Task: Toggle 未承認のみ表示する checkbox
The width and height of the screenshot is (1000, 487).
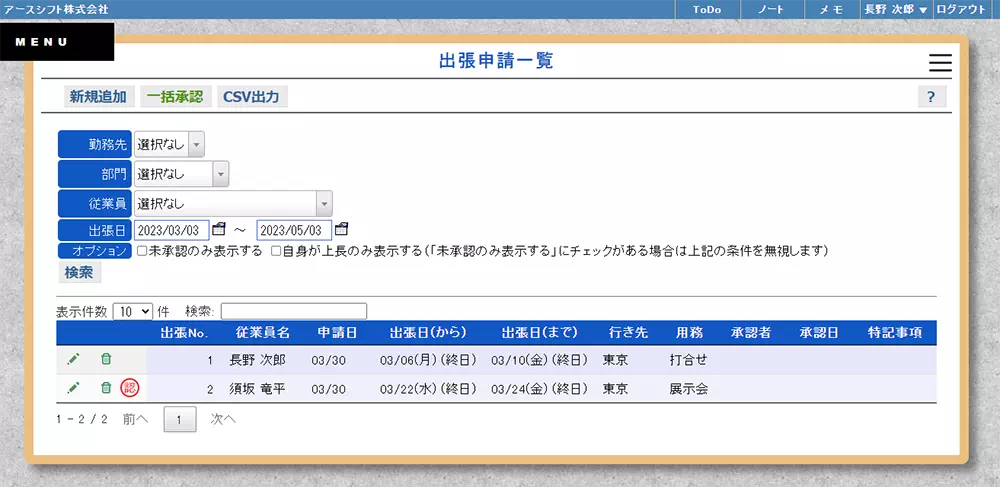Action: (x=142, y=251)
